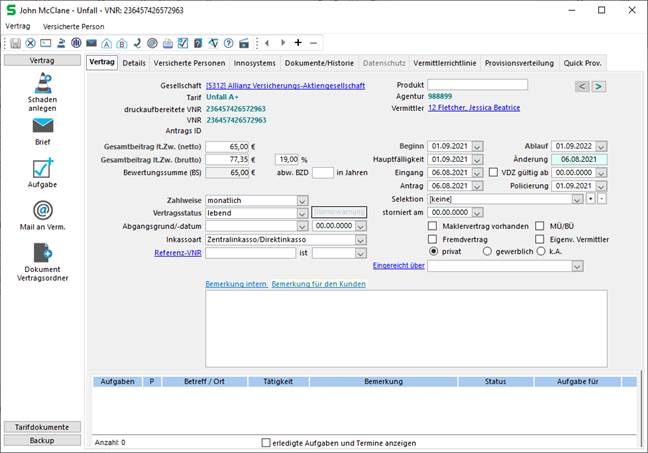Click the Schaden anlegen sidebar icon

click(42, 83)
